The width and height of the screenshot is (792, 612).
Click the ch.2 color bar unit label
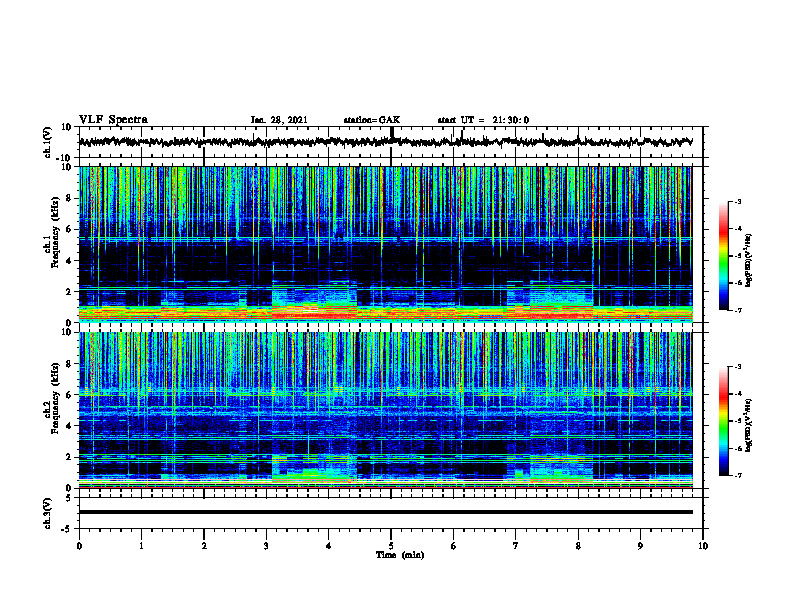[x=749, y=425]
